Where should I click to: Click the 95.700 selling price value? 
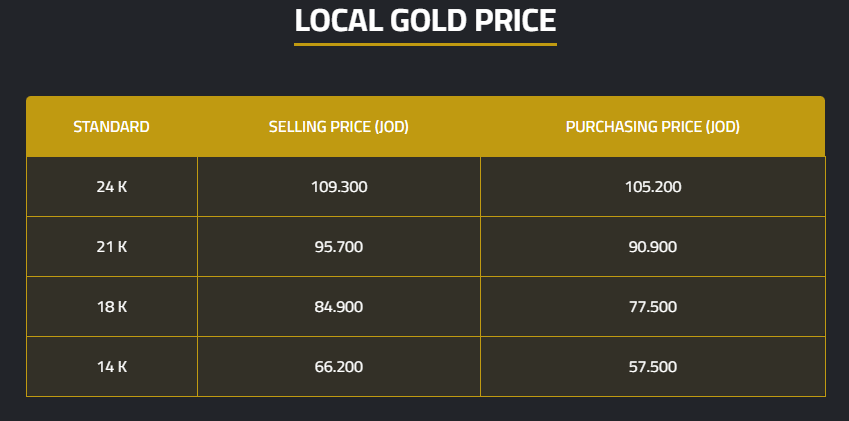click(x=339, y=247)
